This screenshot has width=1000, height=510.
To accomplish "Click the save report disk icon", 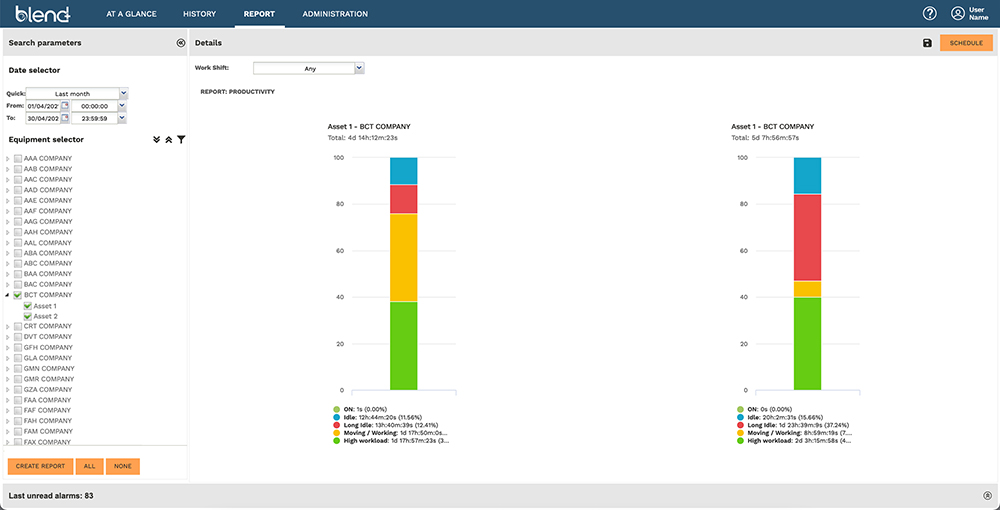I will (x=927, y=43).
